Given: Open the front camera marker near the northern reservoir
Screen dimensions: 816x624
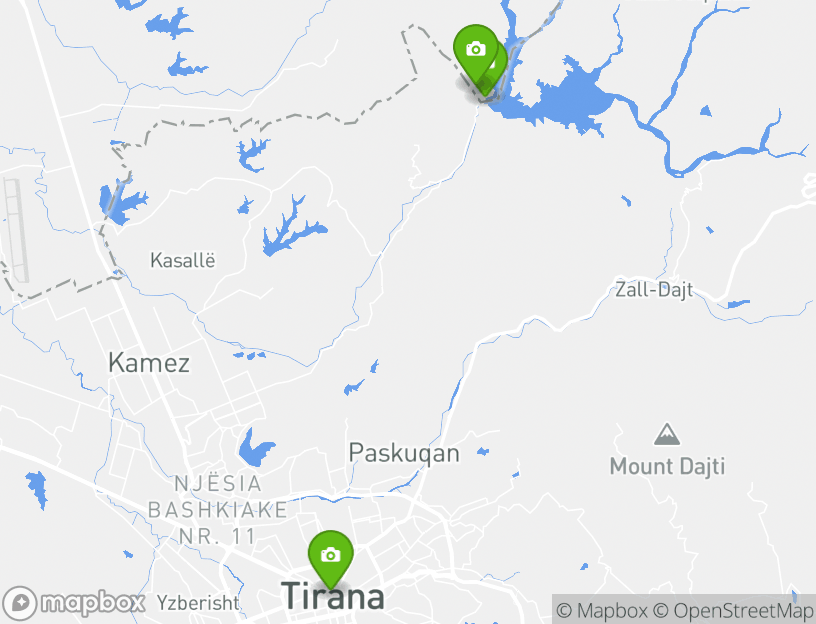Looking at the screenshot, I should click(x=476, y=52).
